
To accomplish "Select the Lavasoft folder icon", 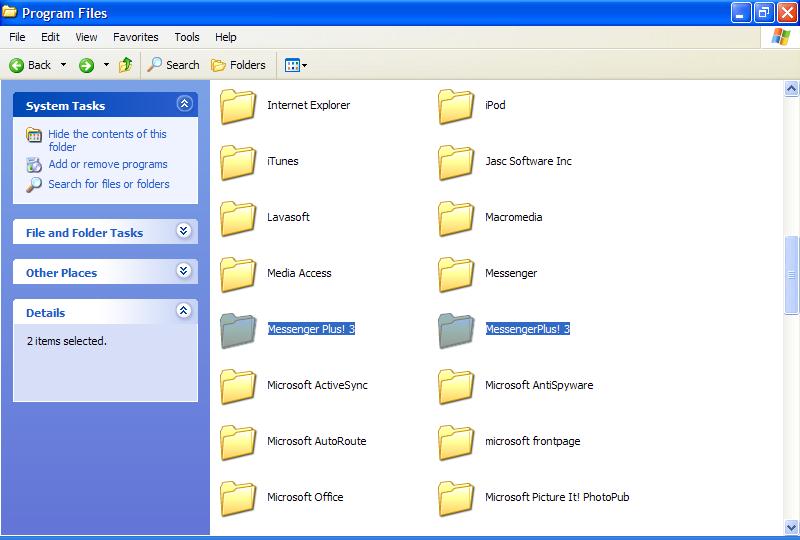I will pos(238,218).
